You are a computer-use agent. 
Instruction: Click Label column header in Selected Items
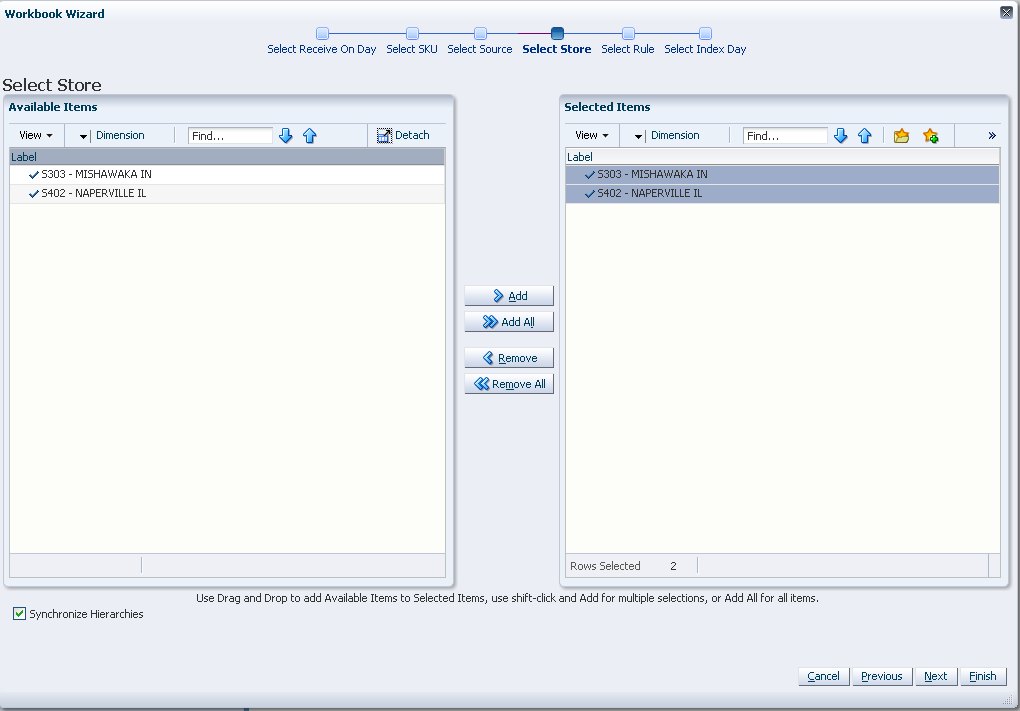pyautogui.click(x=783, y=156)
